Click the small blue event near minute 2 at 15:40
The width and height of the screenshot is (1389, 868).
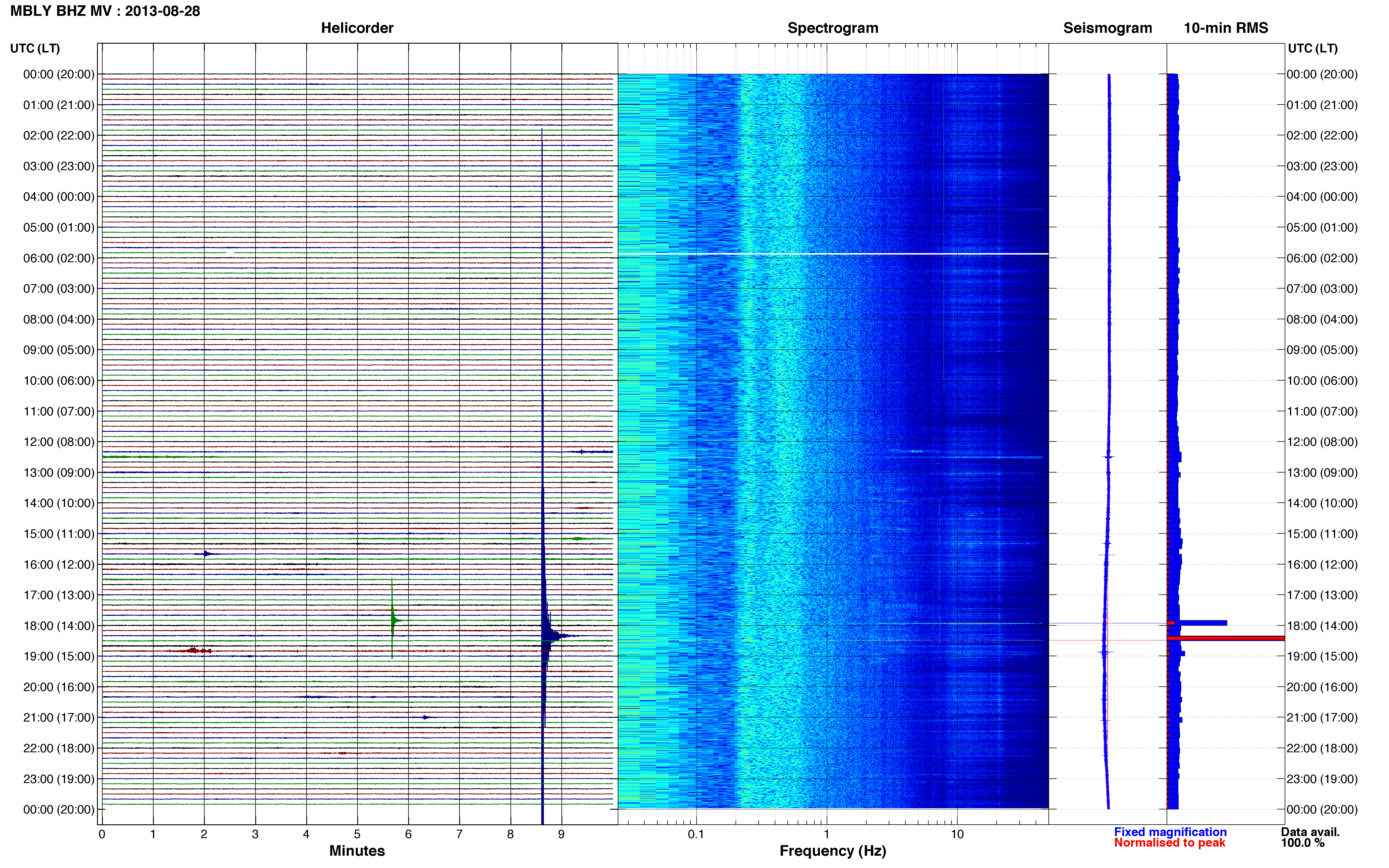click(x=207, y=554)
